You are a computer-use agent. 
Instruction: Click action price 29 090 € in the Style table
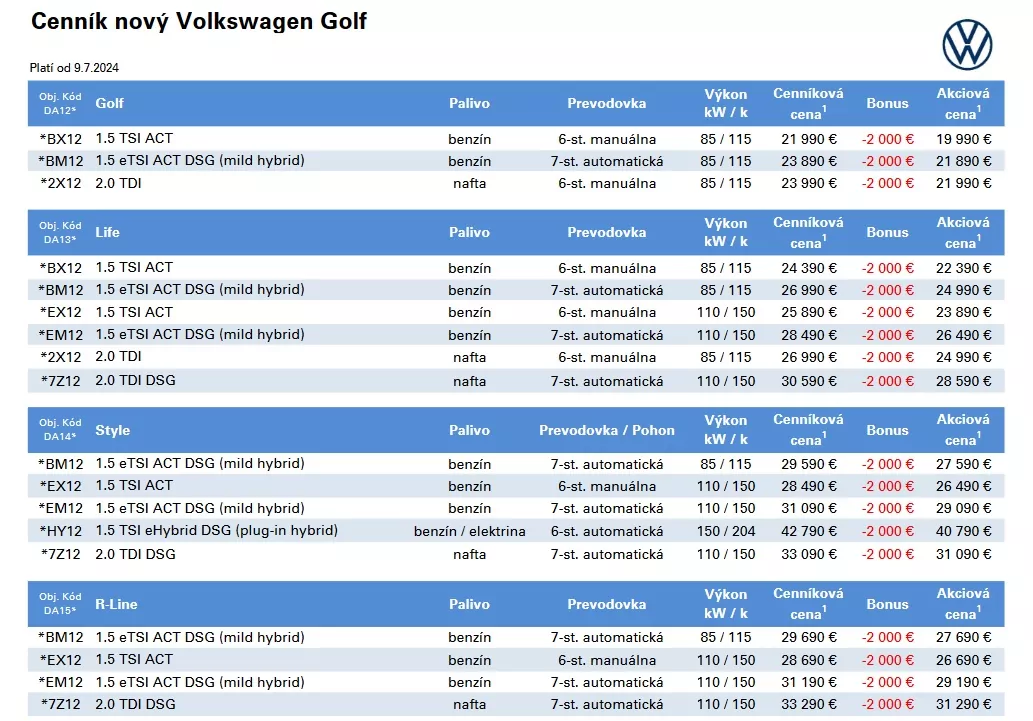(963, 508)
